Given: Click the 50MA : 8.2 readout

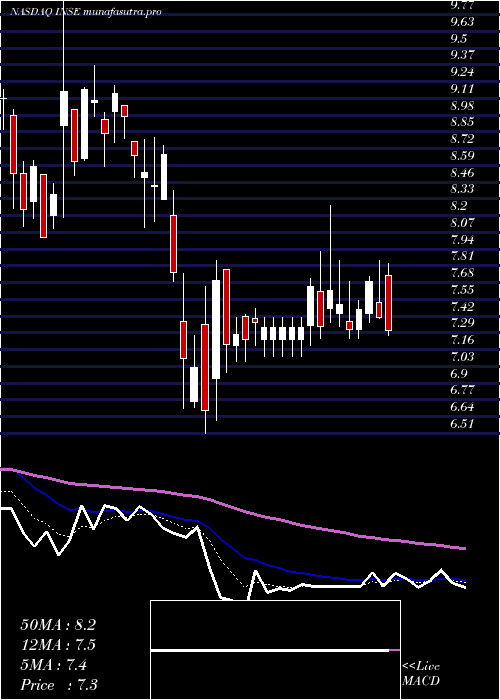Looking at the screenshot, I should click(x=58, y=625).
